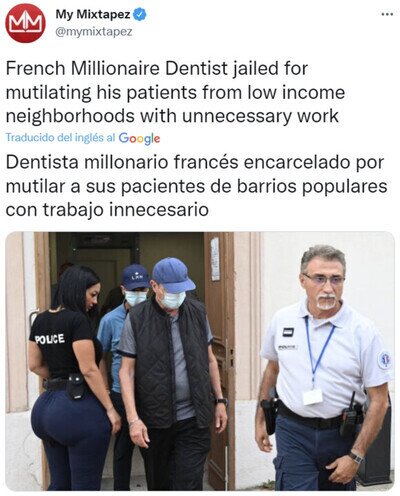Open the My Mixtapez profile avatar

click(x=25, y=23)
